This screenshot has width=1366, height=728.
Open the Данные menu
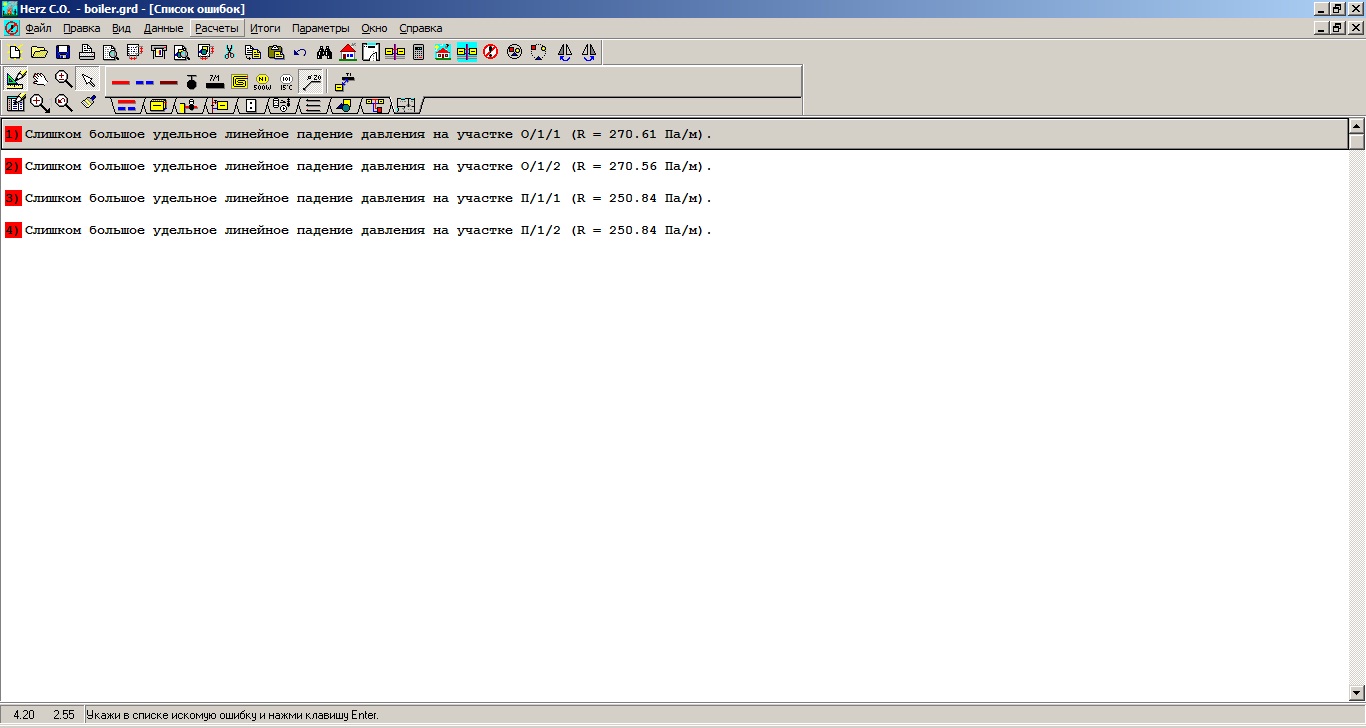pos(163,28)
